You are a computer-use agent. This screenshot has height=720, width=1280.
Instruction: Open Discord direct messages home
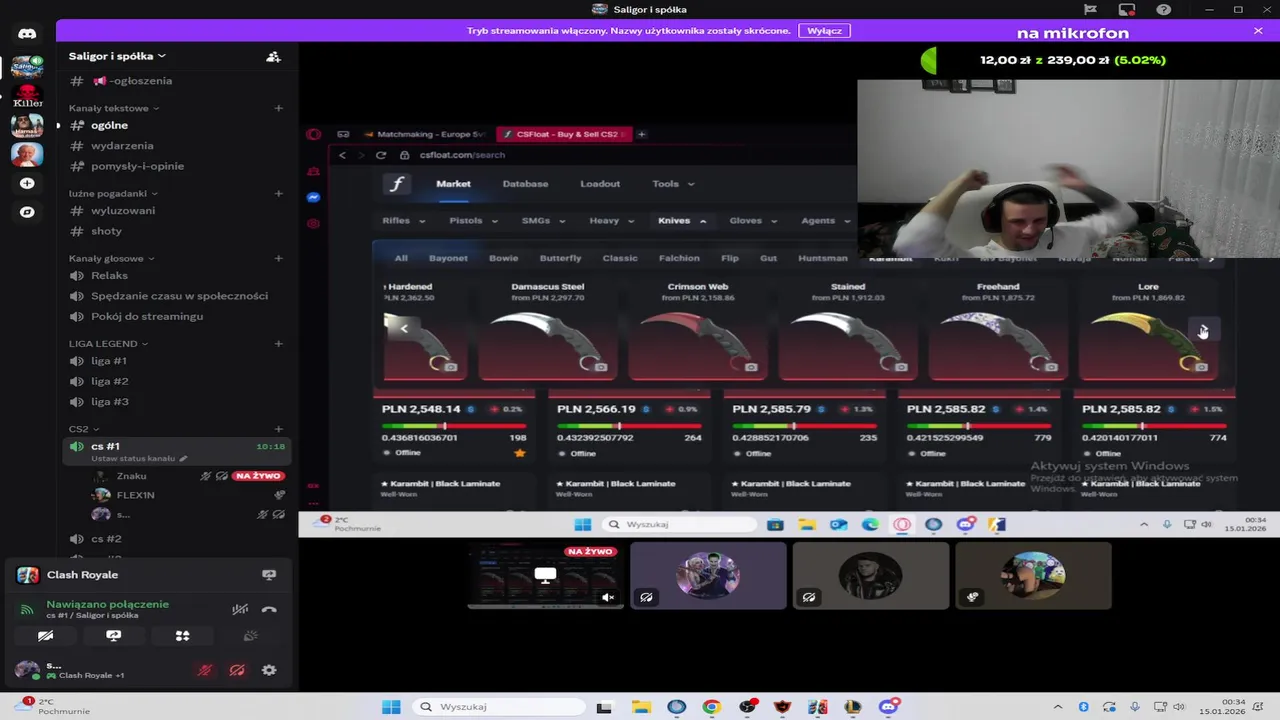[27, 33]
